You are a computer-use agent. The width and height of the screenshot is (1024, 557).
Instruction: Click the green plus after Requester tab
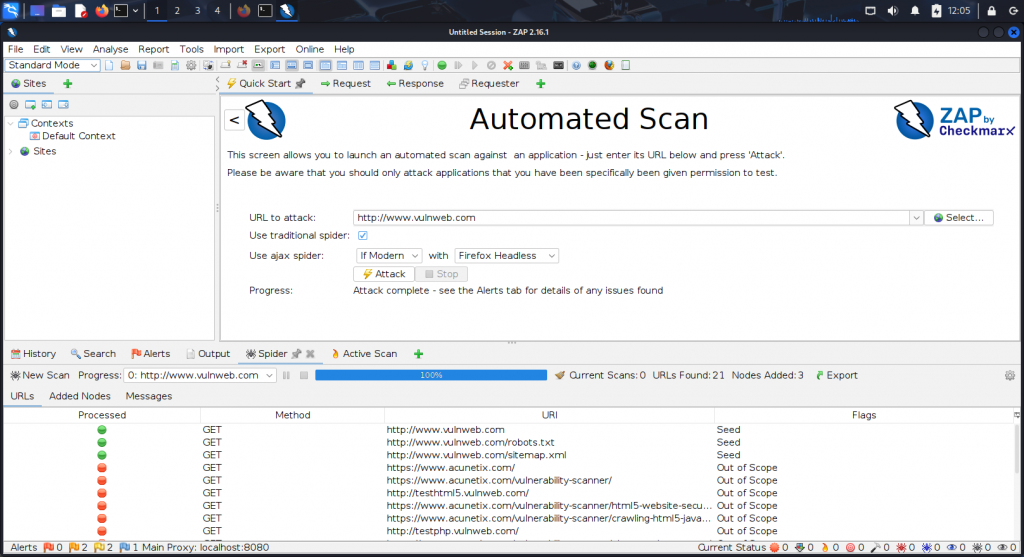click(541, 84)
